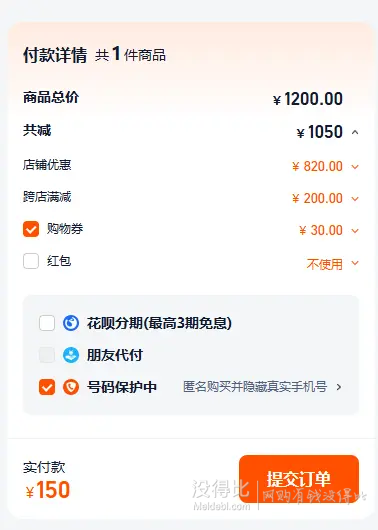
Task: Submit the order with 提交订单
Action: coord(299,479)
